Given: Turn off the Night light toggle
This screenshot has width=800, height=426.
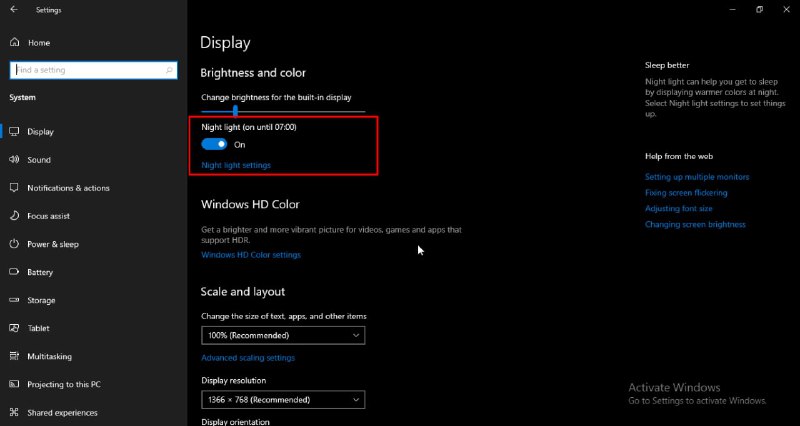Looking at the screenshot, I should (x=214, y=144).
